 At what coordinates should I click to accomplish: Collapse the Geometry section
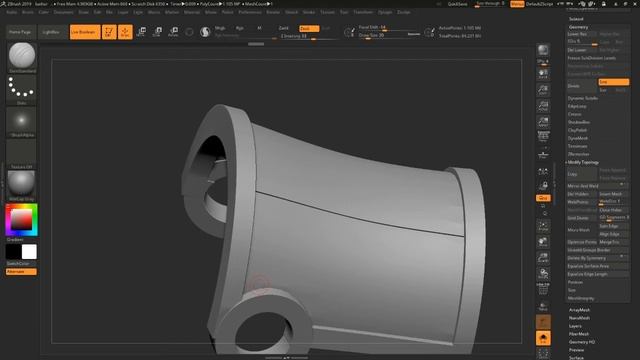[578, 27]
